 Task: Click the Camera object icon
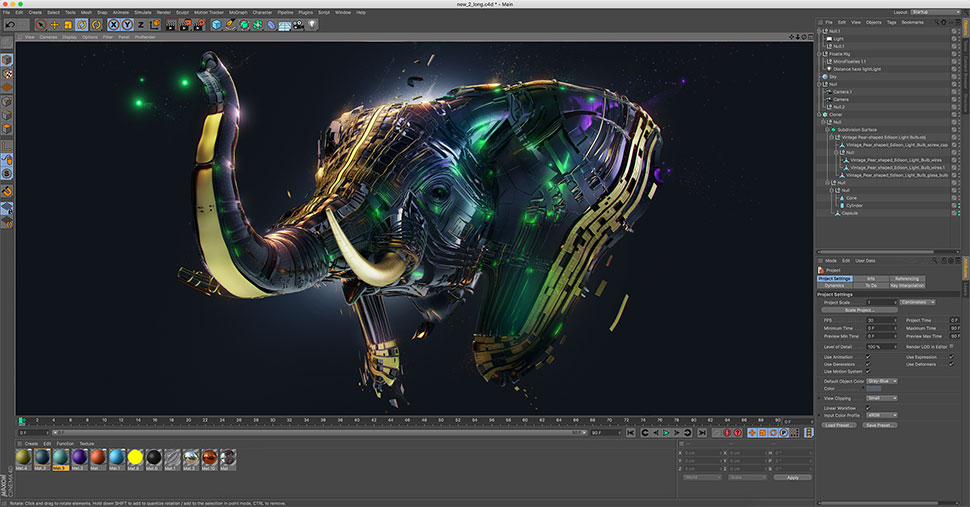299,25
